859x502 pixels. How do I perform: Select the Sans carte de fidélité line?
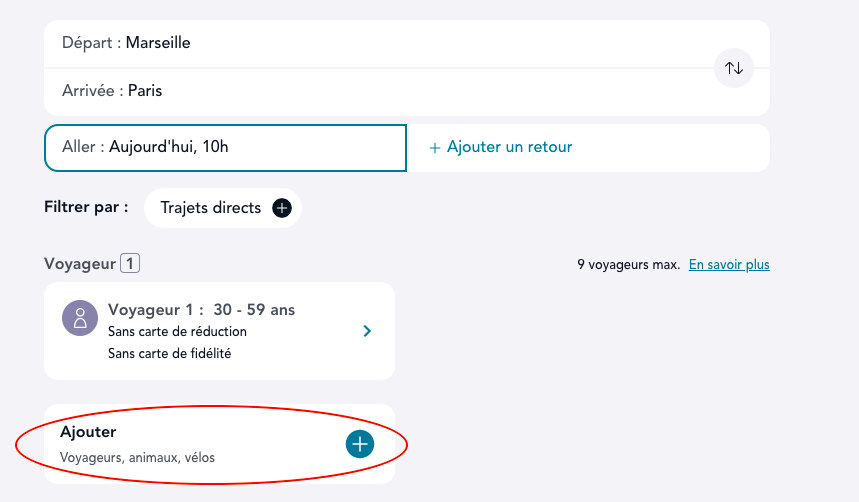pos(169,353)
